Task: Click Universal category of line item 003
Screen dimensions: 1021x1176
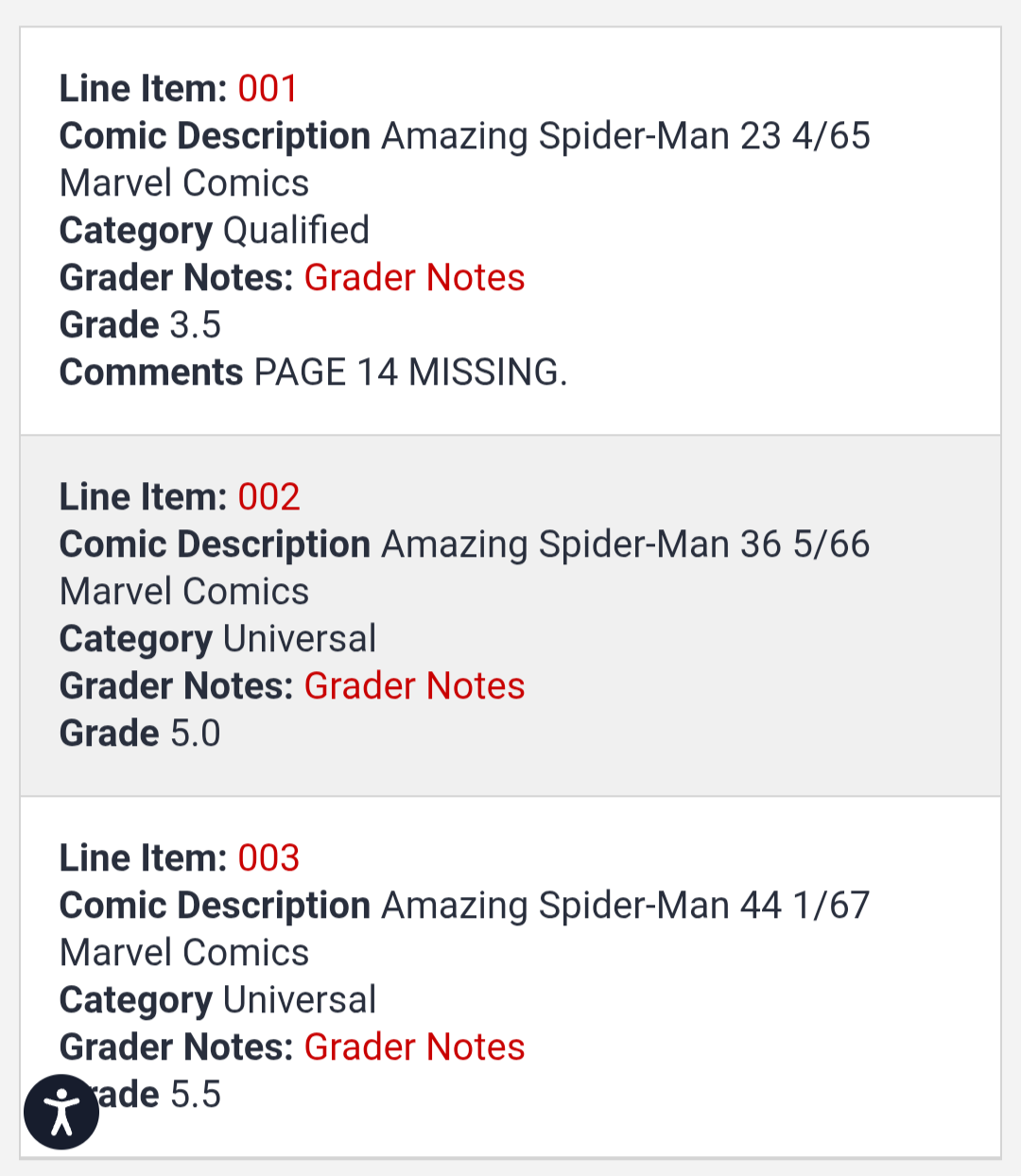Action: click(300, 1000)
